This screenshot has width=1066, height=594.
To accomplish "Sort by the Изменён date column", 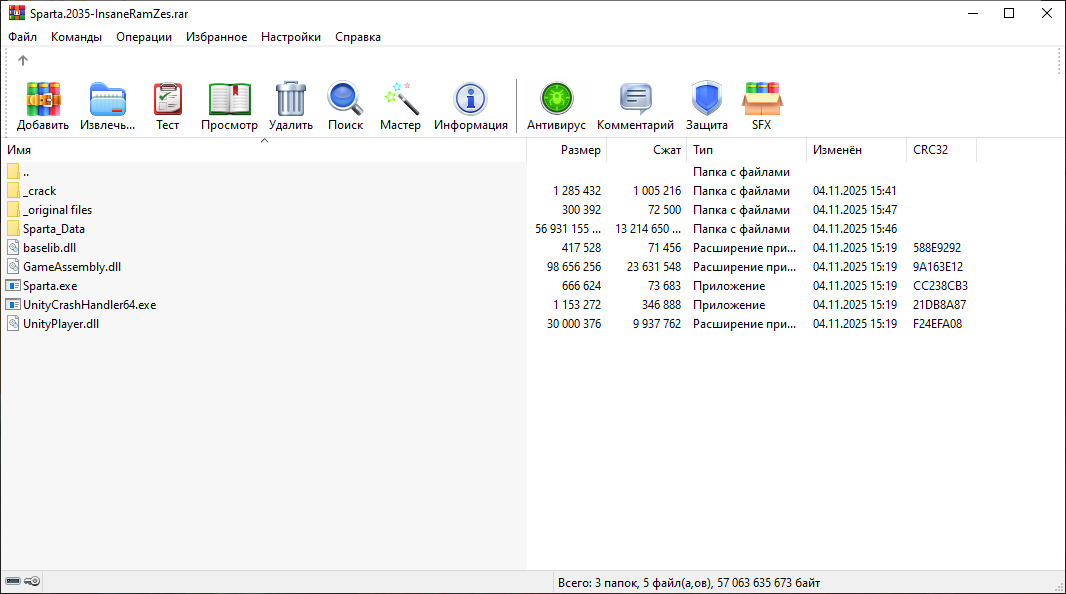I will click(837, 150).
